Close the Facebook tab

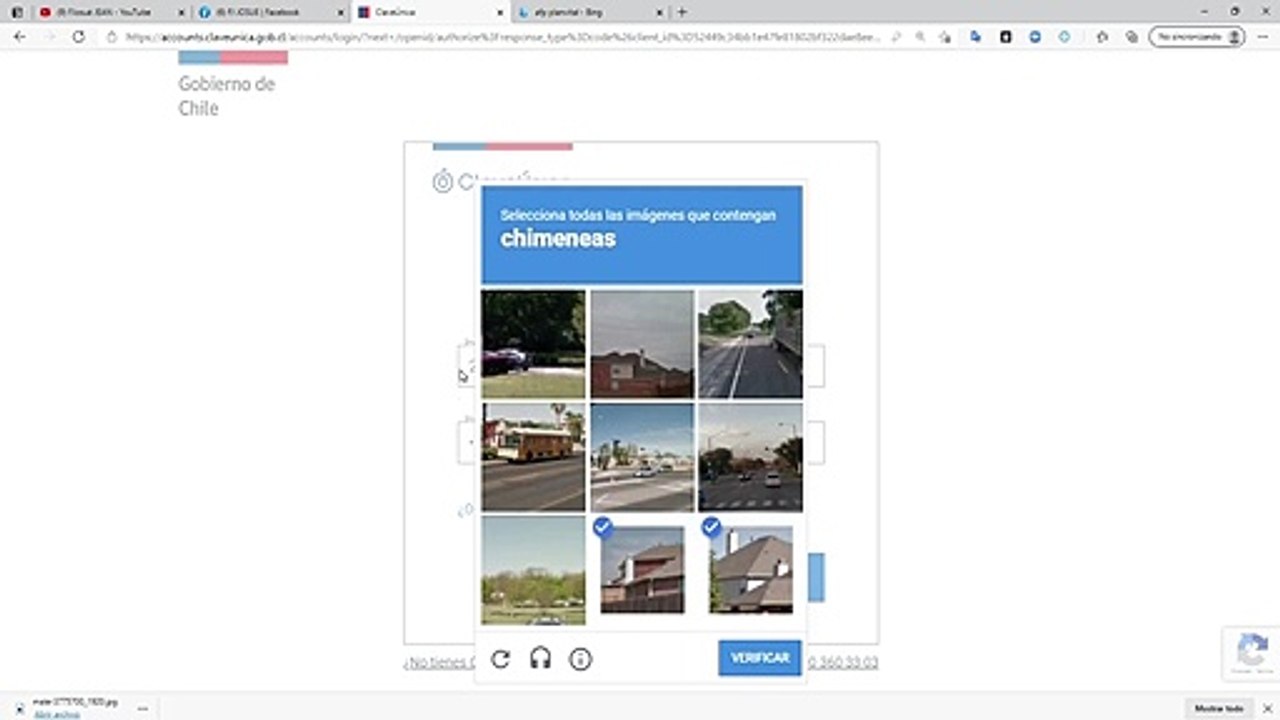[339, 12]
